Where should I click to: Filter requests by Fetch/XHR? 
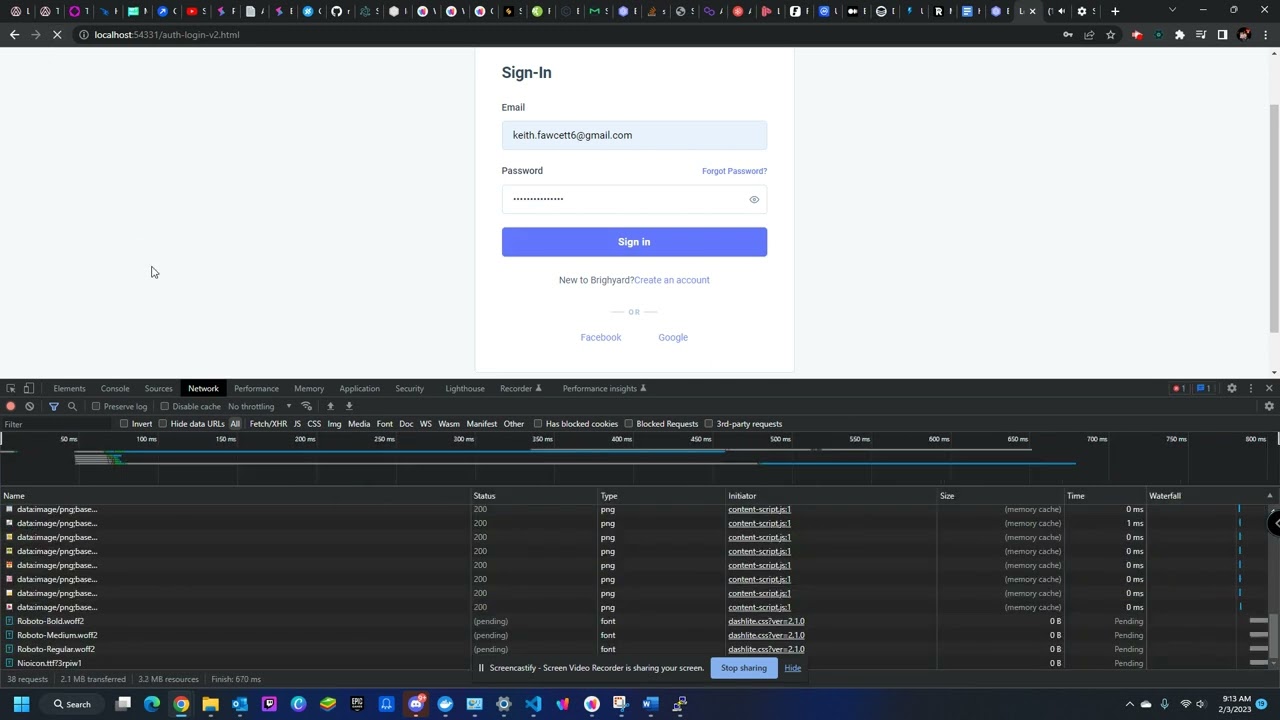pos(268,424)
